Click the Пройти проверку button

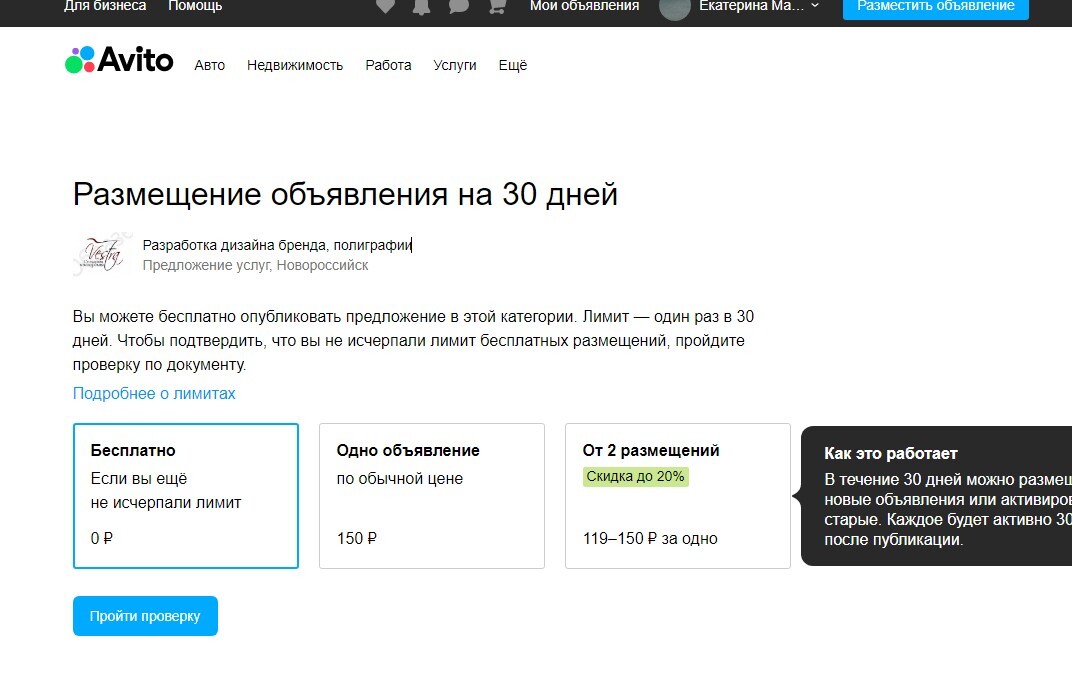click(146, 616)
